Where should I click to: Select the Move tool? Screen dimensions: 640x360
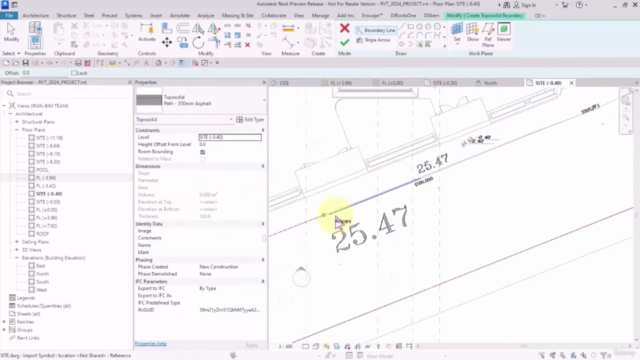coord(167,42)
